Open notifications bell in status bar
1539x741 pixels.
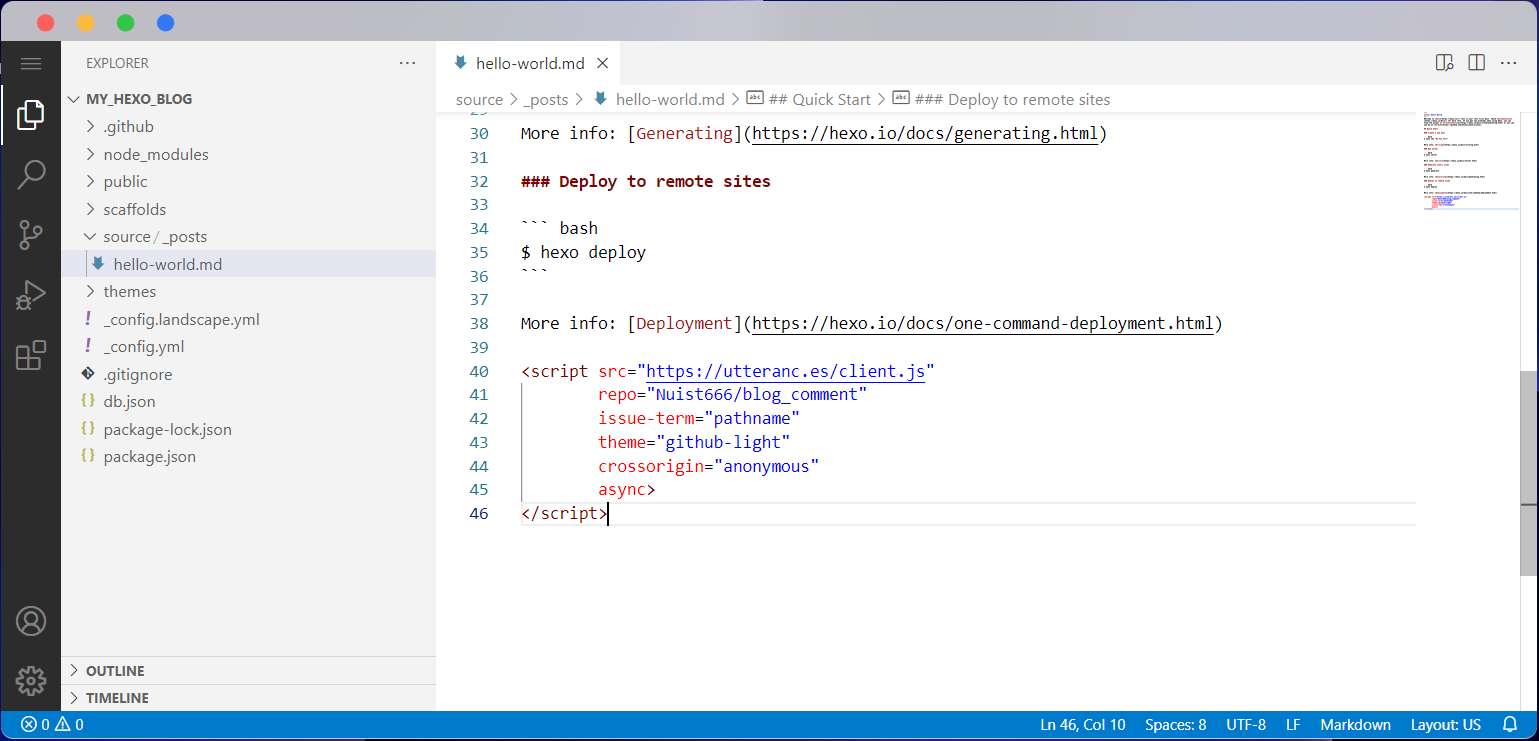point(1510,725)
